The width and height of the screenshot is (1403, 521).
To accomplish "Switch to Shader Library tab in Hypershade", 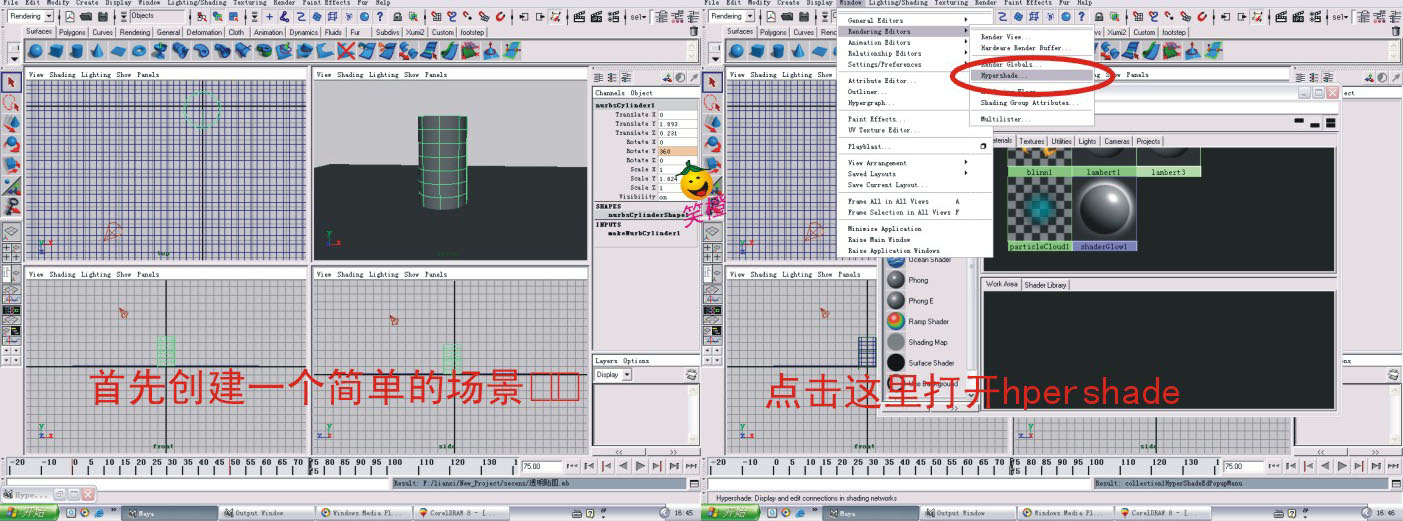I will (1045, 284).
